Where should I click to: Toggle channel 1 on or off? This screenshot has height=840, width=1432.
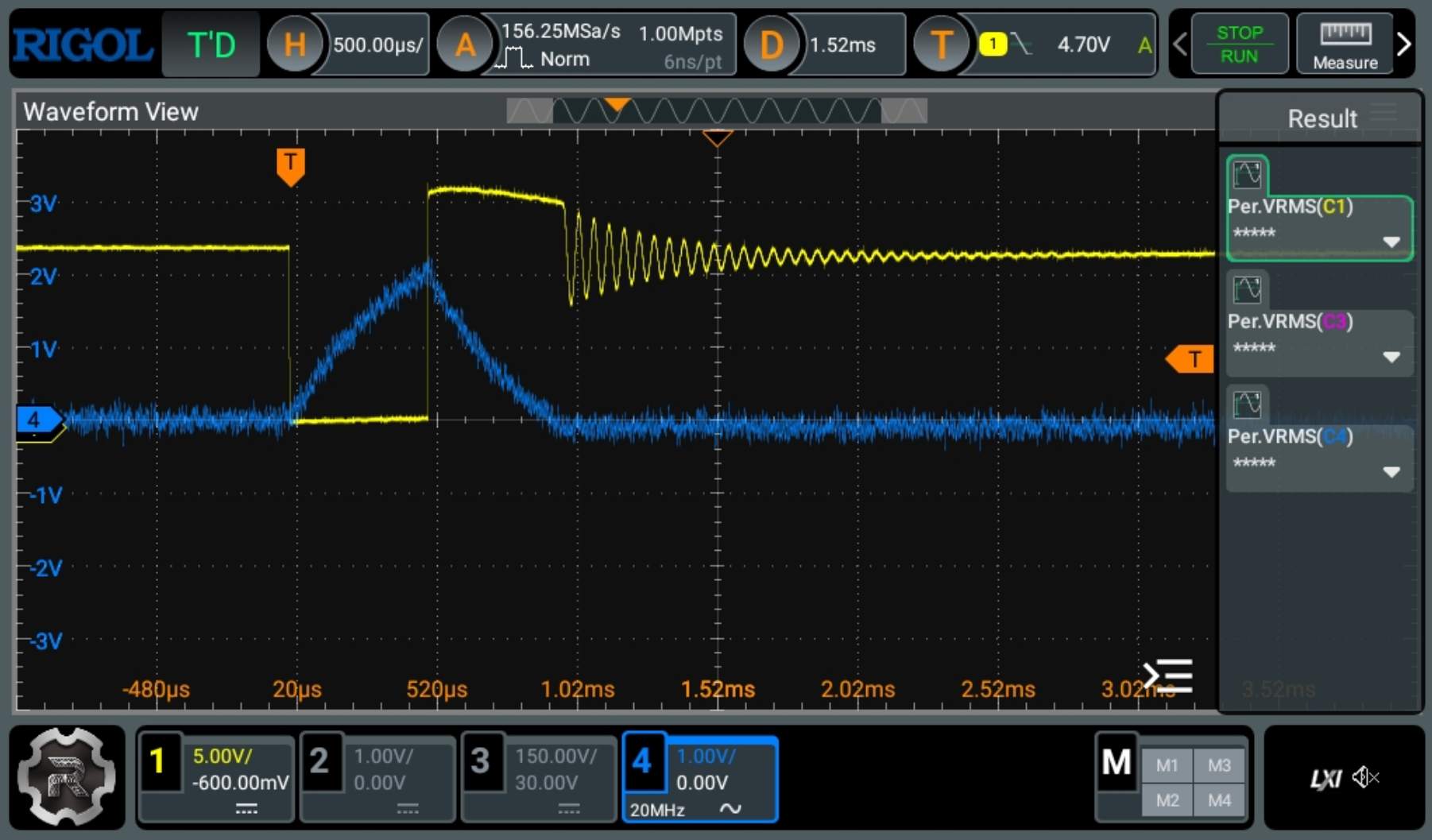[159, 761]
